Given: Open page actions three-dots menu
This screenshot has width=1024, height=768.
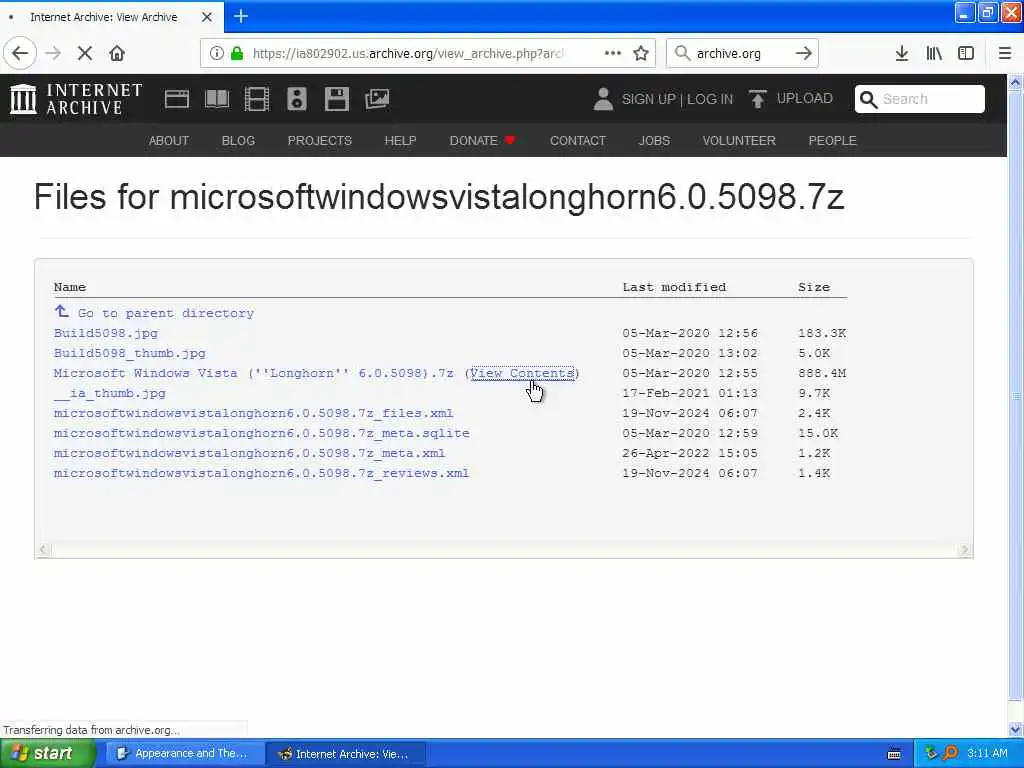Looking at the screenshot, I should 613,53.
